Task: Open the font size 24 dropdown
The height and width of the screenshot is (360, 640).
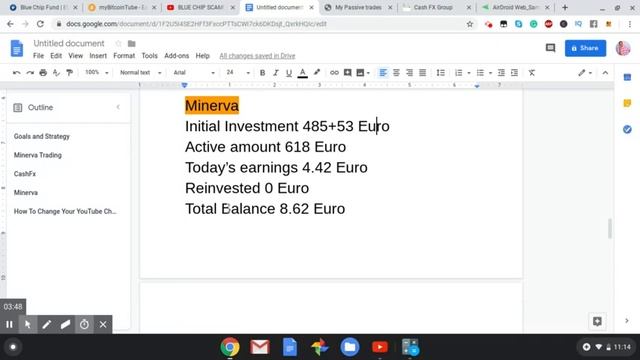Action: [x=238, y=72]
